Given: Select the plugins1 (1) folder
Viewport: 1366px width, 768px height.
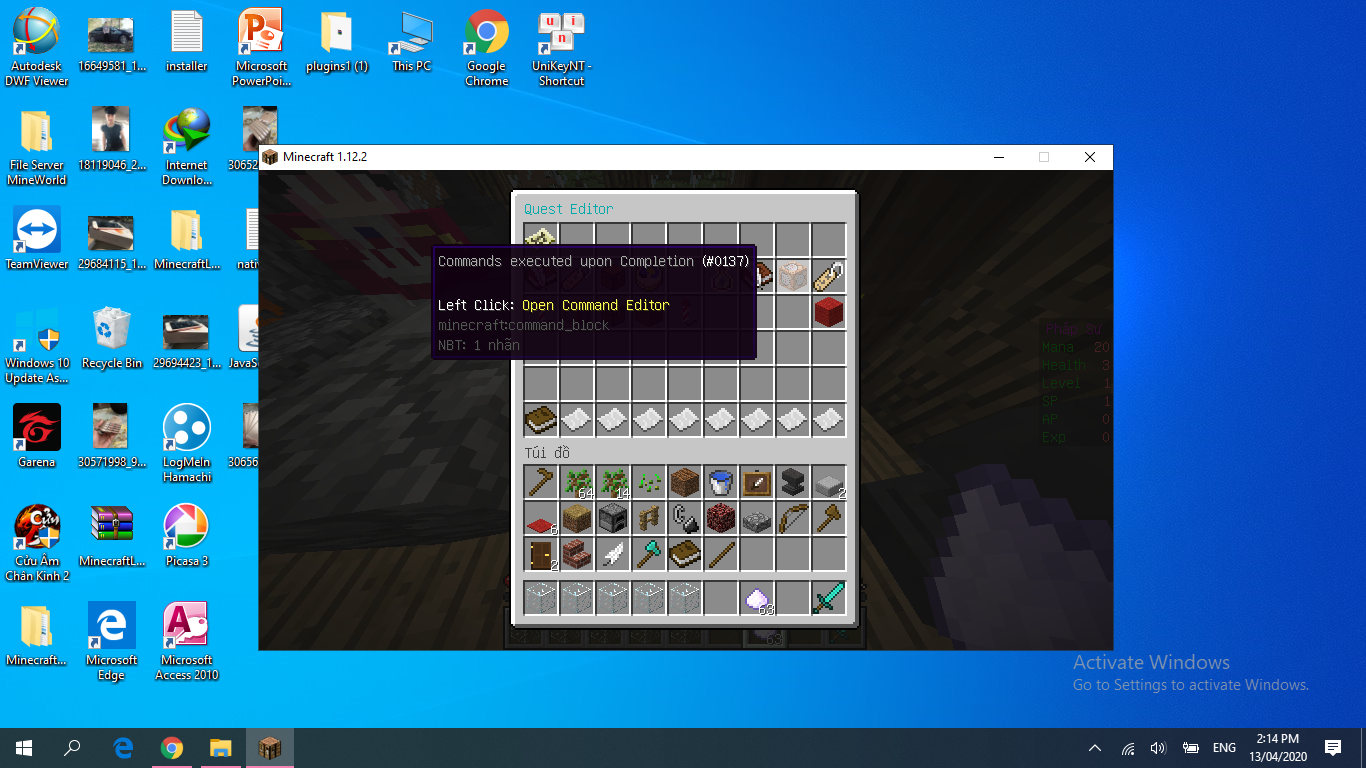Looking at the screenshot, I should [337, 41].
